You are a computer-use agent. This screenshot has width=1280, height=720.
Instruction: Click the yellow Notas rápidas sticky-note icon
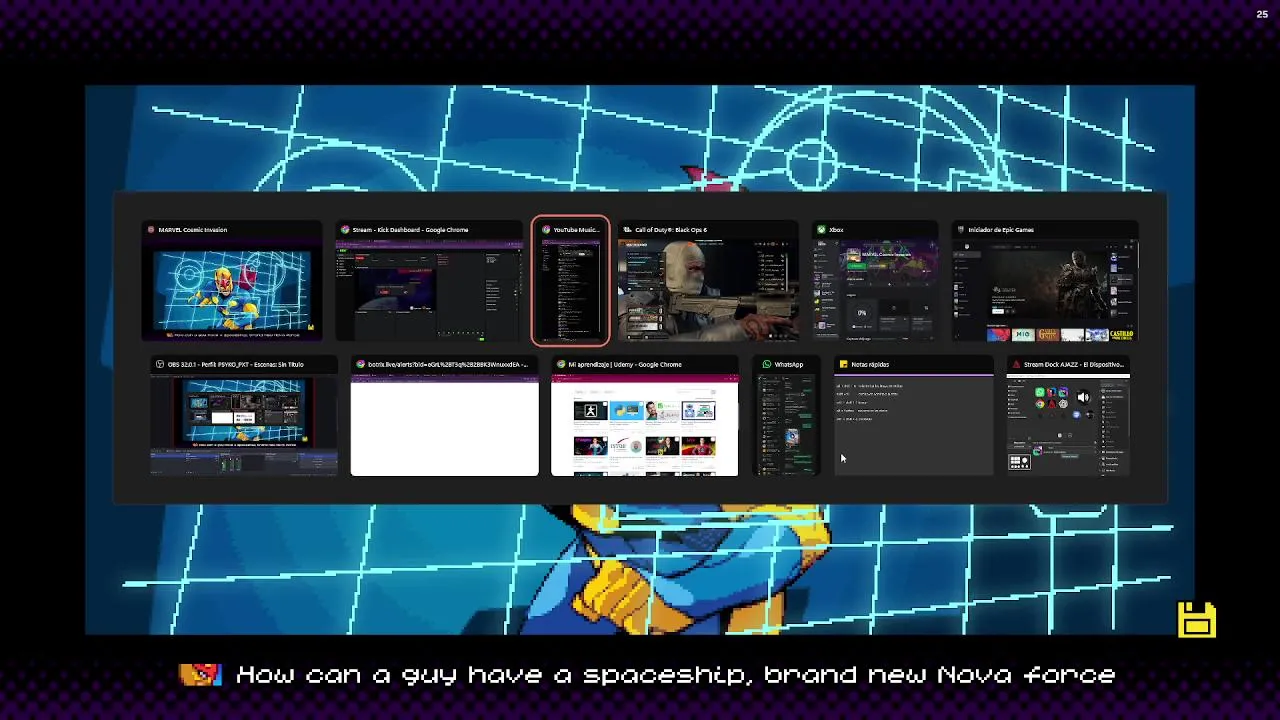[x=843, y=364]
